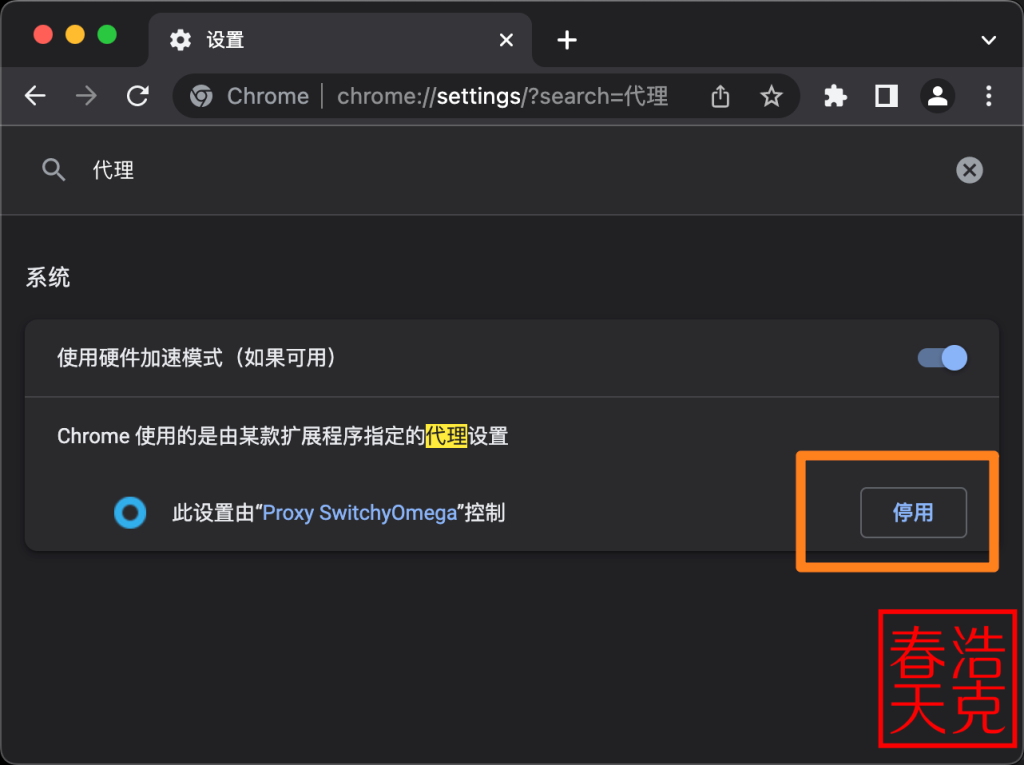The width and height of the screenshot is (1024, 765).
Task: Toggle hardware acceleration off
Action: click(940, 358)
